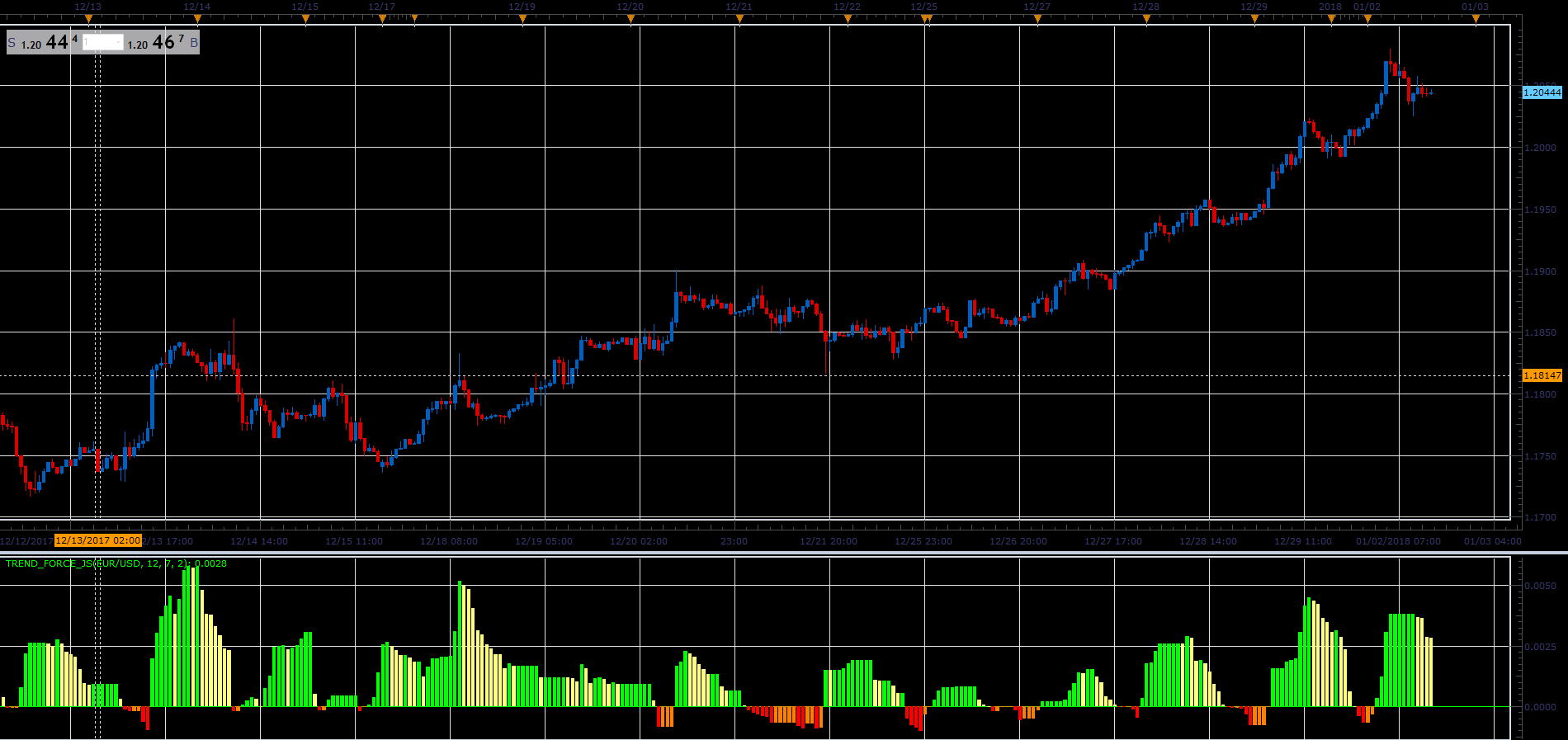Click the 12/20 day marker triangle
Image resolution: width=1568 pixels, height=740 pixels.
click(631, 19)
